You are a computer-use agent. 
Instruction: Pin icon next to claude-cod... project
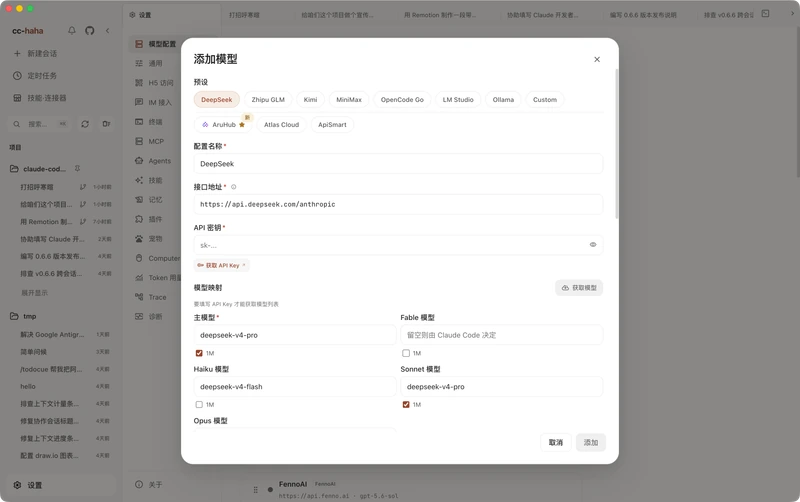pyautogui.click(x=78, y=168)
